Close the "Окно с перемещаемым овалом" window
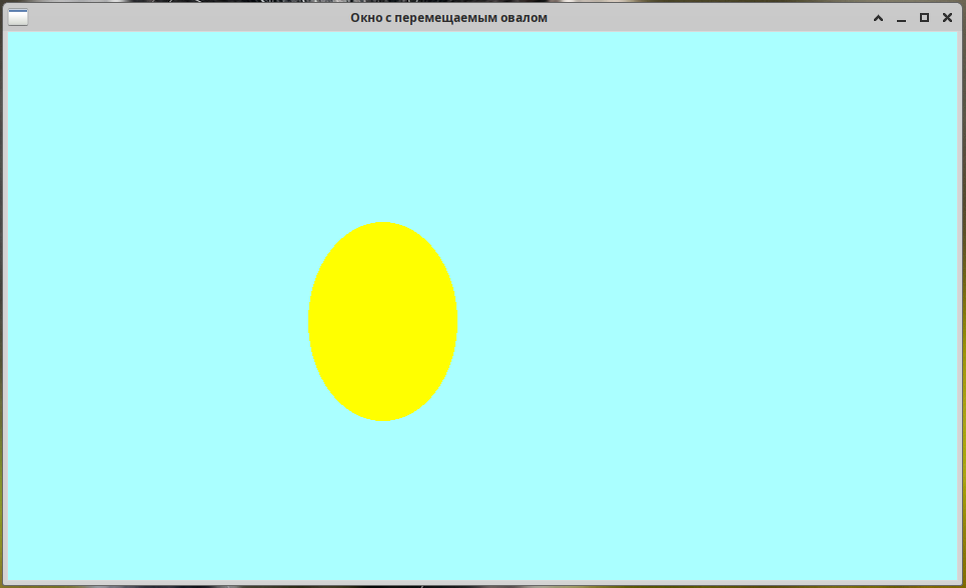 948,18
